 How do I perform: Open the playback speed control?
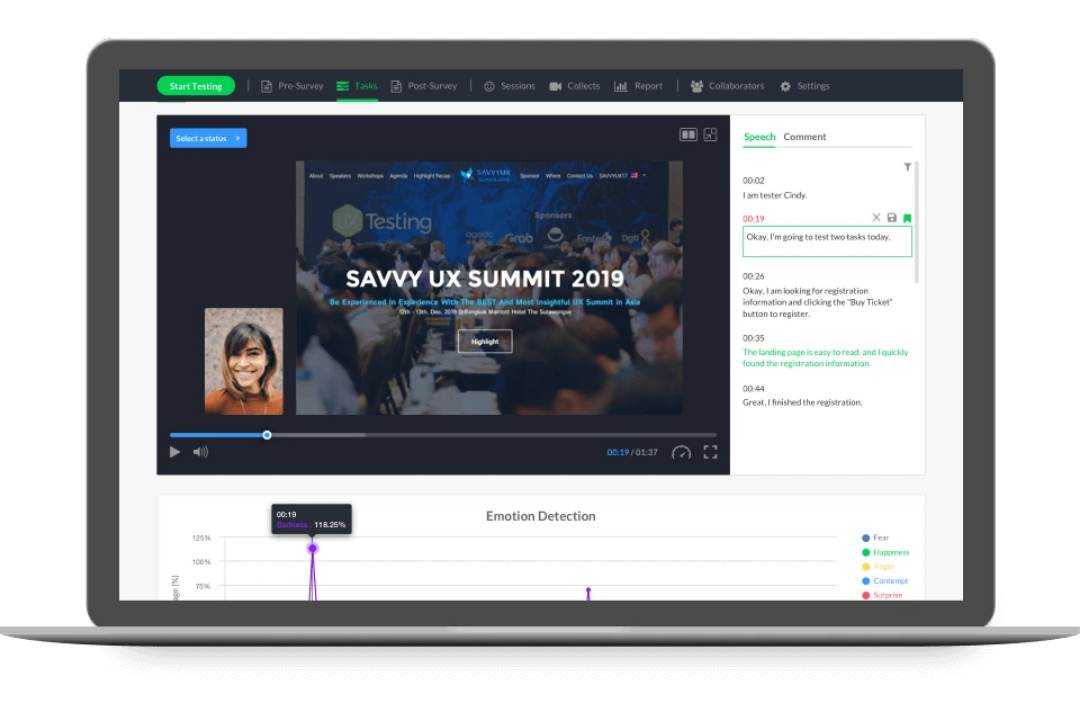click(681, 452)
